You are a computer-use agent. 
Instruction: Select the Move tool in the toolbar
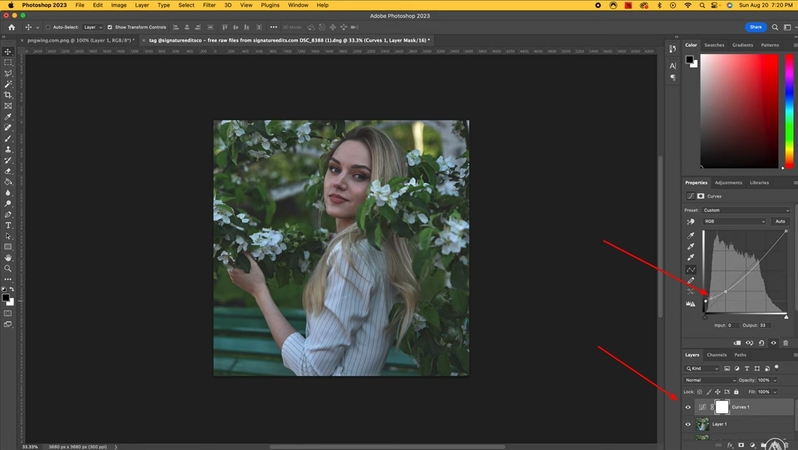tap(8, 51)
